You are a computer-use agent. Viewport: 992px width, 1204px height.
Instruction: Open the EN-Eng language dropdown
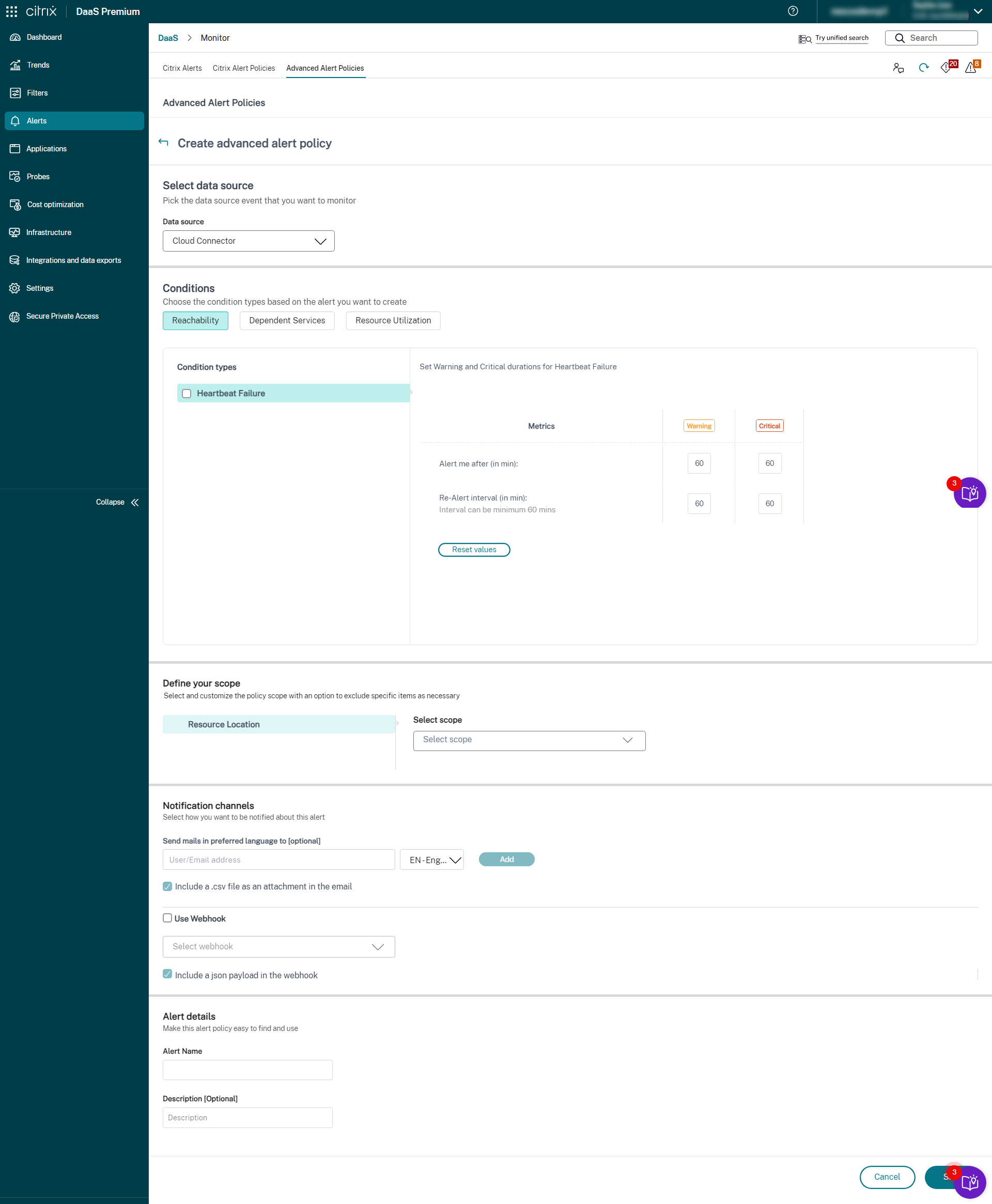coord(431,859)
